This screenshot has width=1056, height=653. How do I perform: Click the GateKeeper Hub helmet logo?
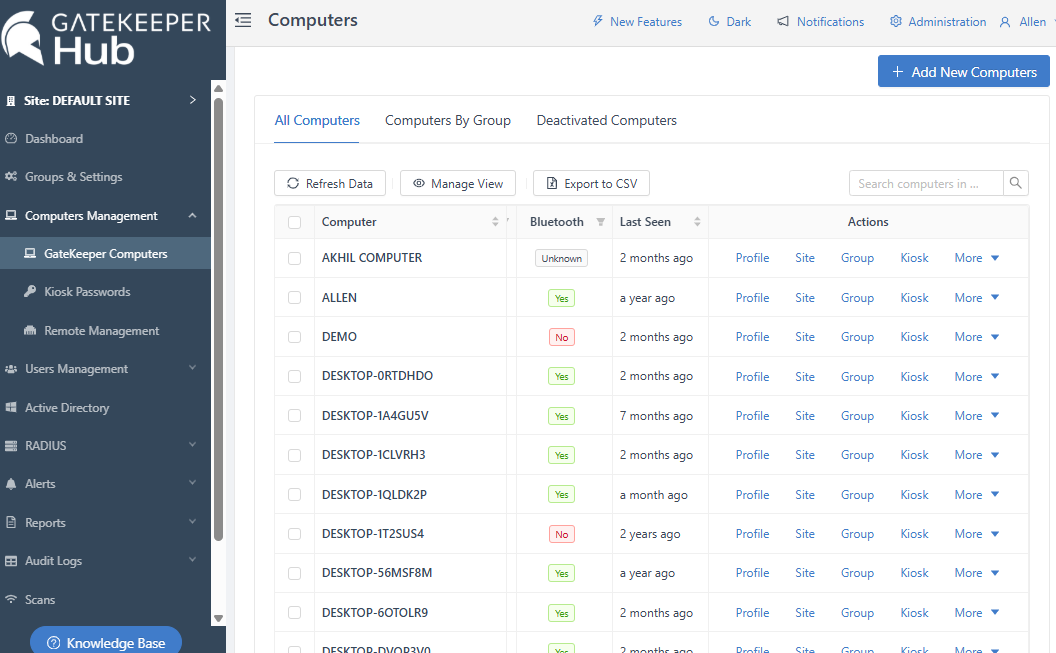pos(22,38)
